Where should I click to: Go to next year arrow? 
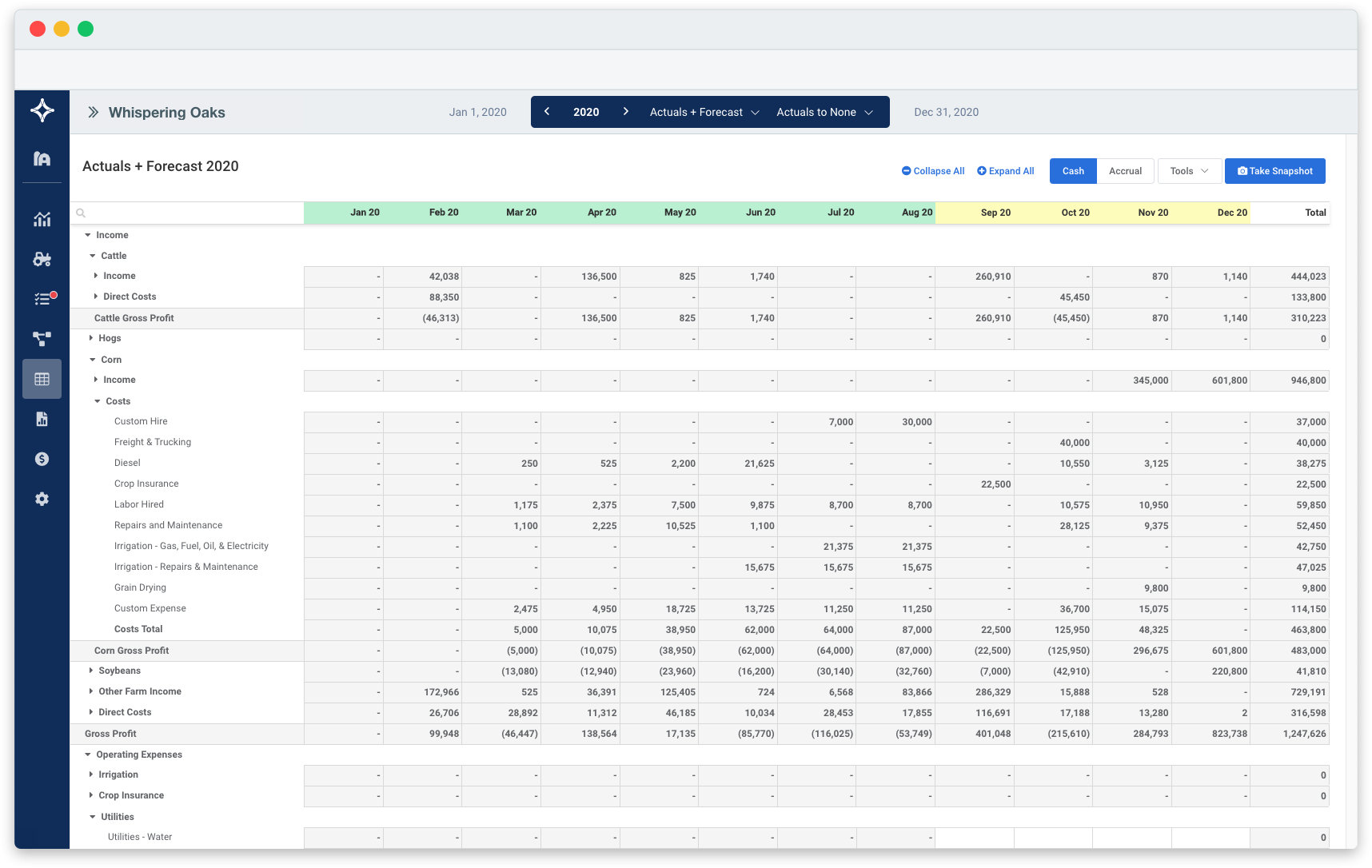click(x=625, y=112)
